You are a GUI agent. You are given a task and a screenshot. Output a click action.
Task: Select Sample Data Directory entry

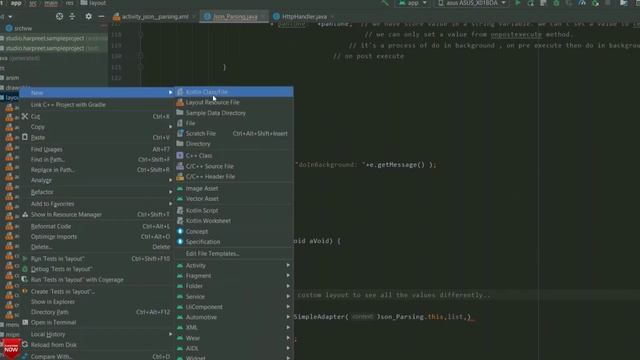coord(234,113)
